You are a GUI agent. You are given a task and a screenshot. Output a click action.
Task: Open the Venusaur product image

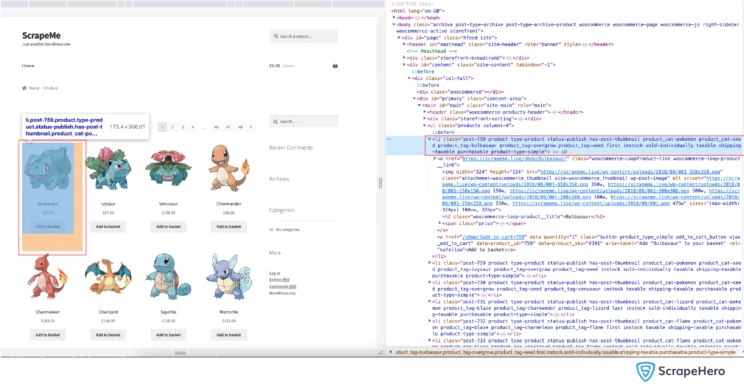[x=168, y=168]
